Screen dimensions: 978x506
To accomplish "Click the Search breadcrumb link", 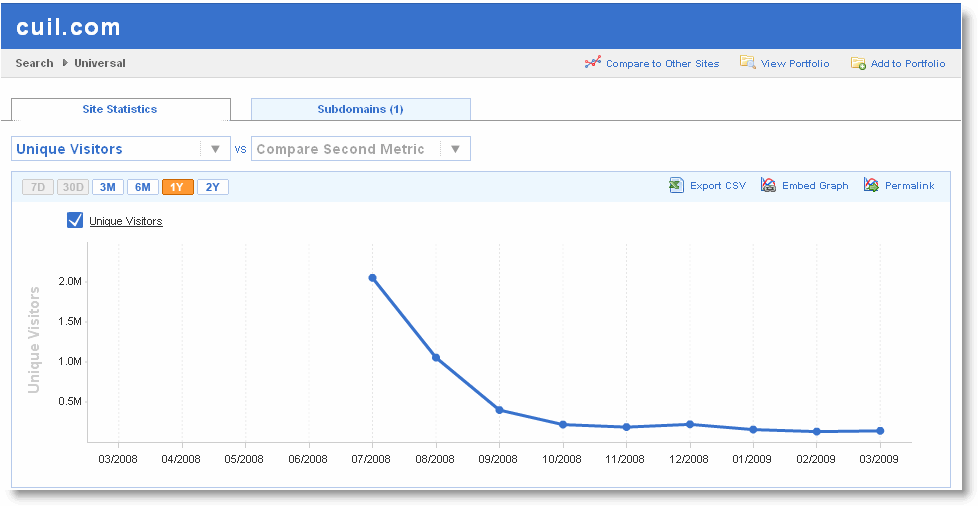I will [x=34, y=63].
